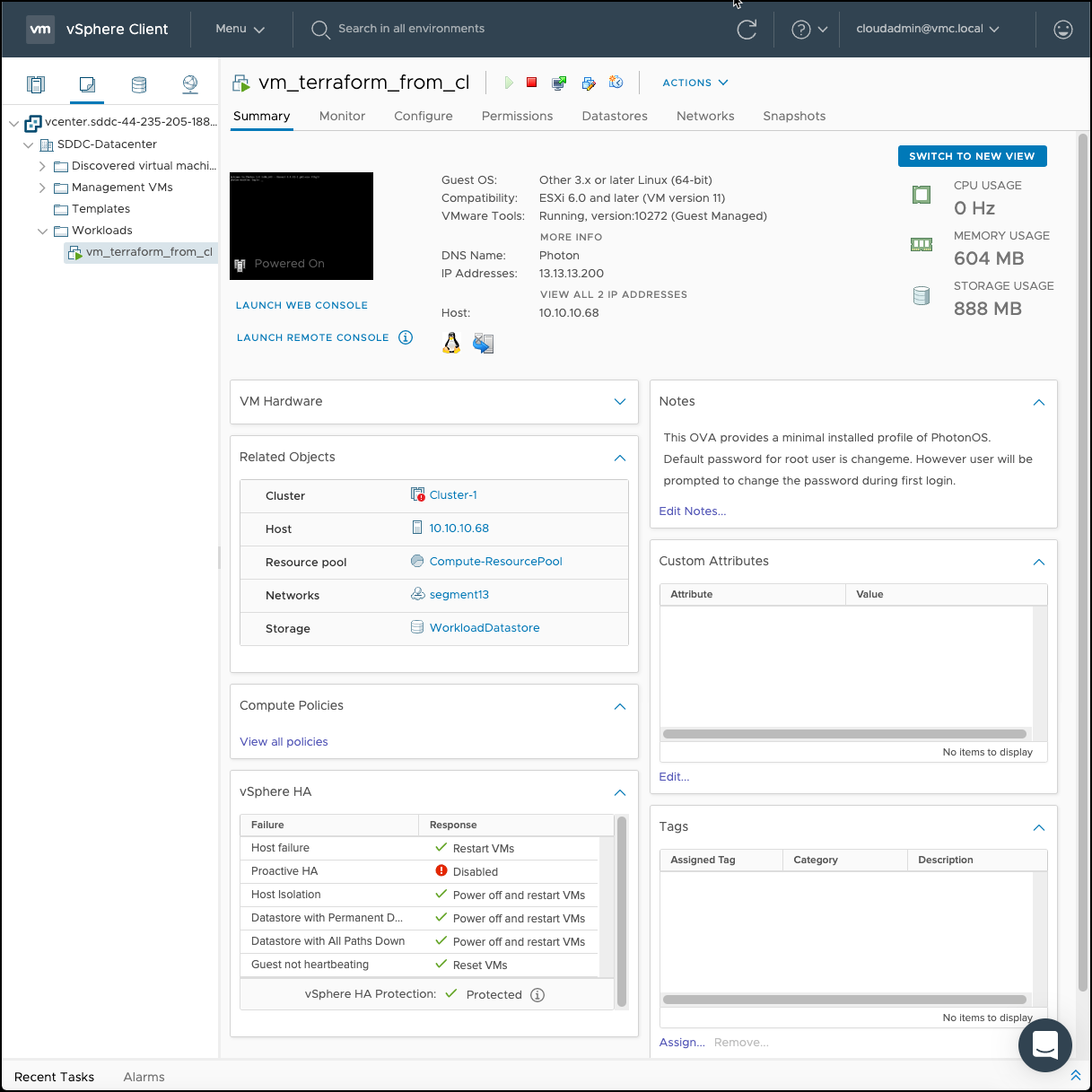Open the Actions dropdown
Screen dimensions: 1092x1092
(695, 83)
